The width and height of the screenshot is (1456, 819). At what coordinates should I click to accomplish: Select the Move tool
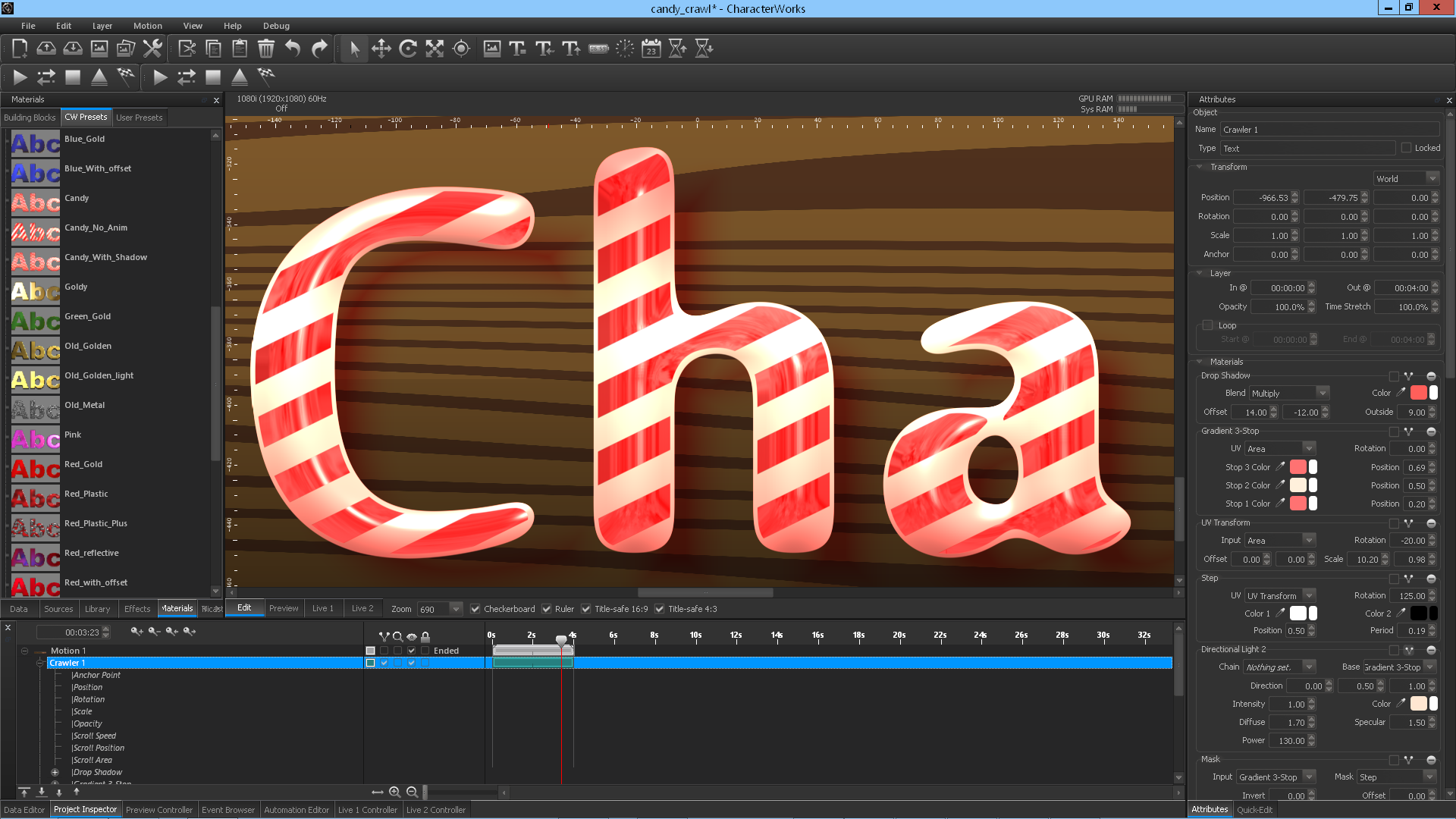(381, 49)
